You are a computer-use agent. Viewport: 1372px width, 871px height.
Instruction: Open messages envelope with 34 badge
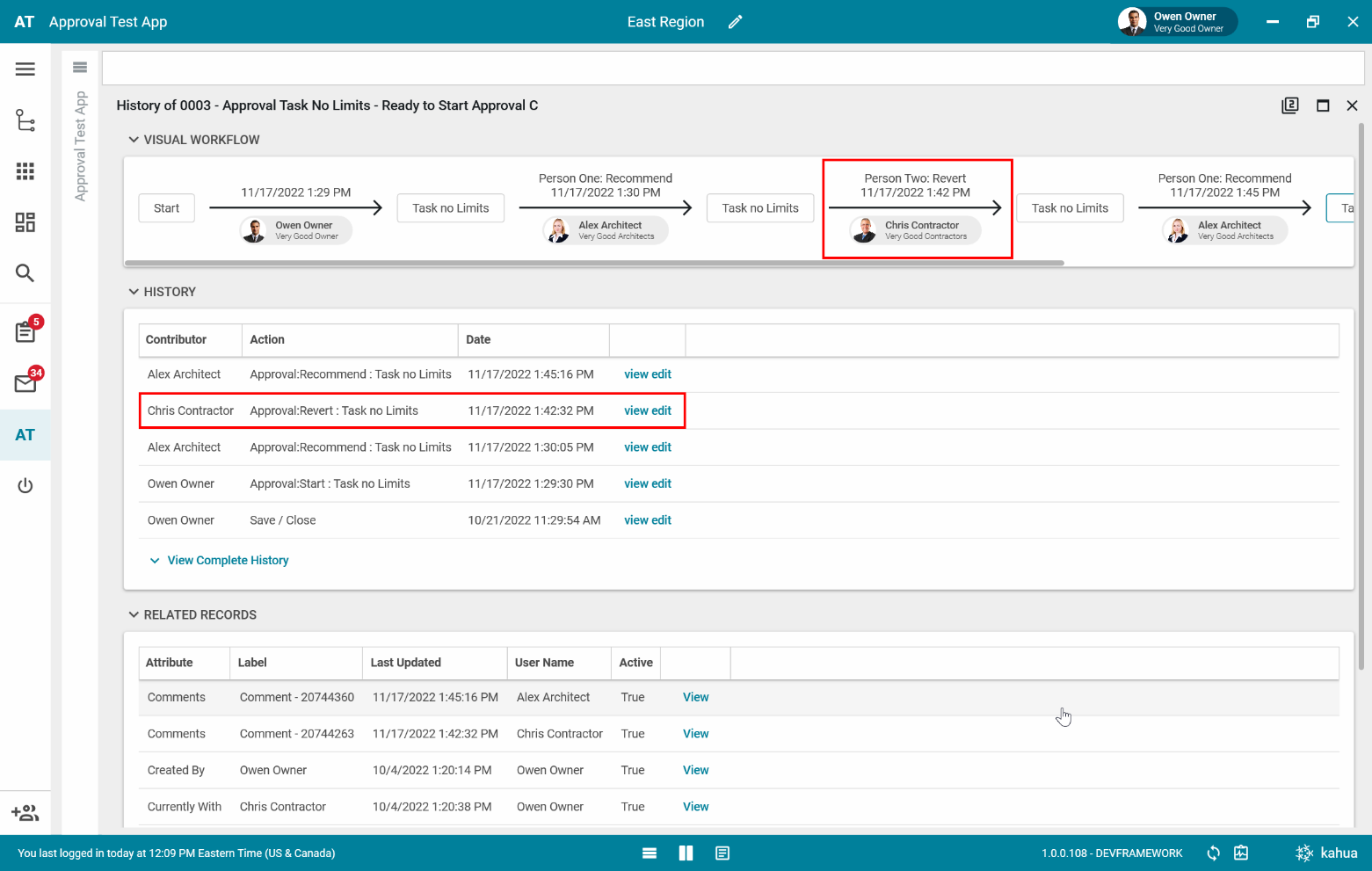pyautogui.click(x=25, y=383)
